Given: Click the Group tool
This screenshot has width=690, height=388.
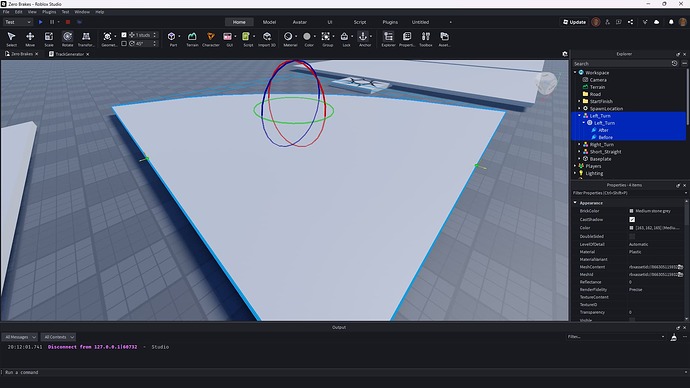Looking at the screenshot, I should (x=326, y=39).
